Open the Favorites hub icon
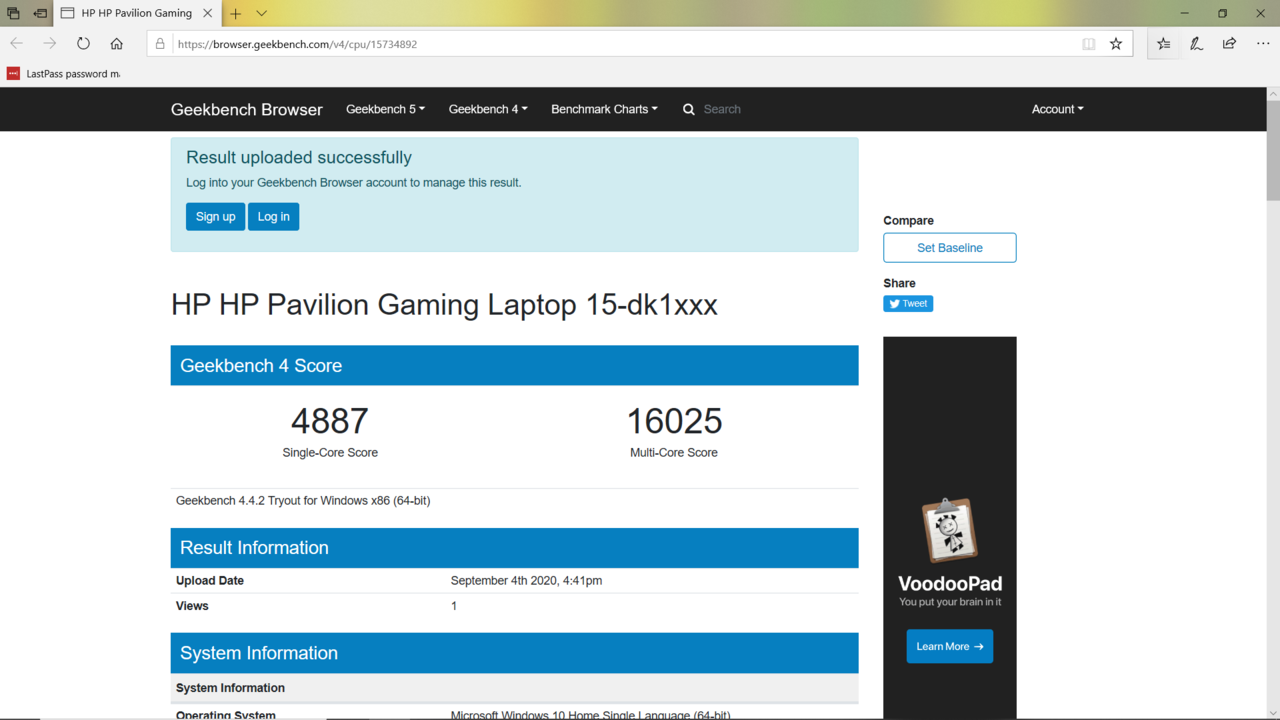 [1164, 44]
